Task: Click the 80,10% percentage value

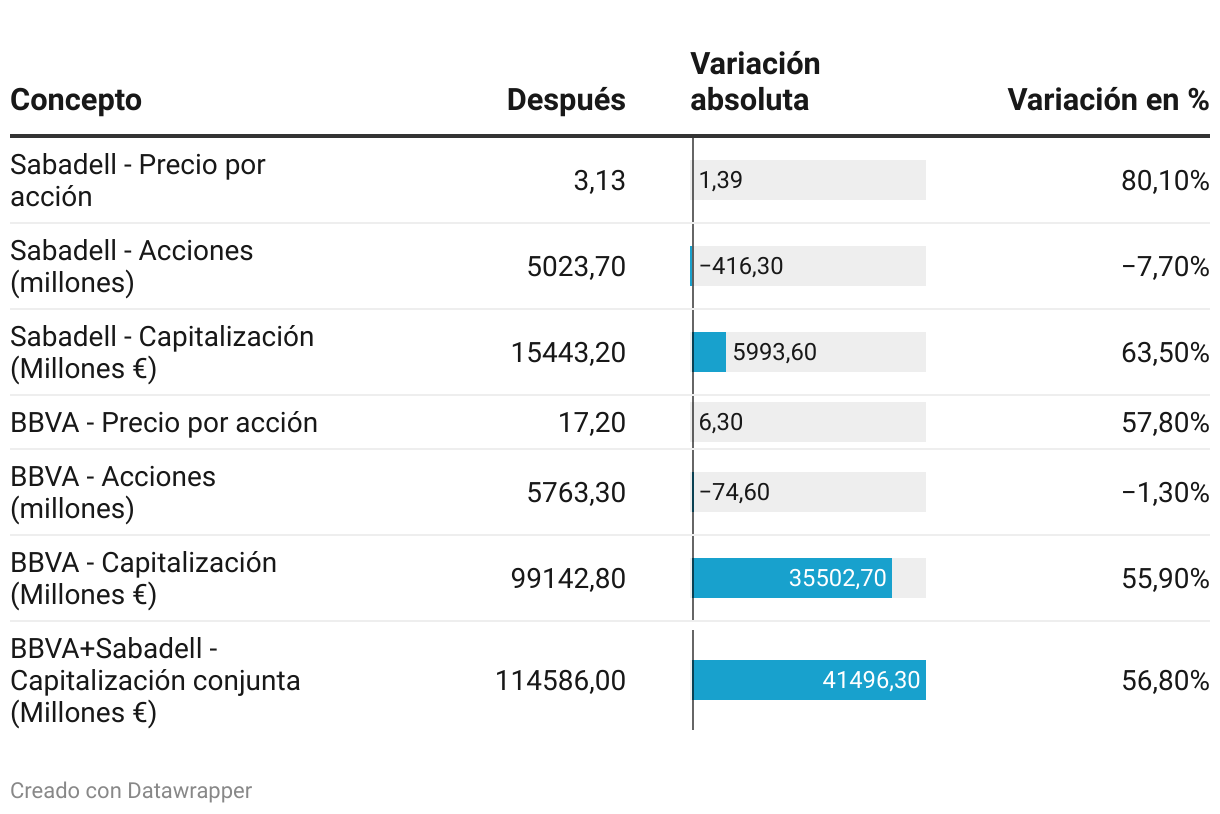Action: [x=1166, y=180]
